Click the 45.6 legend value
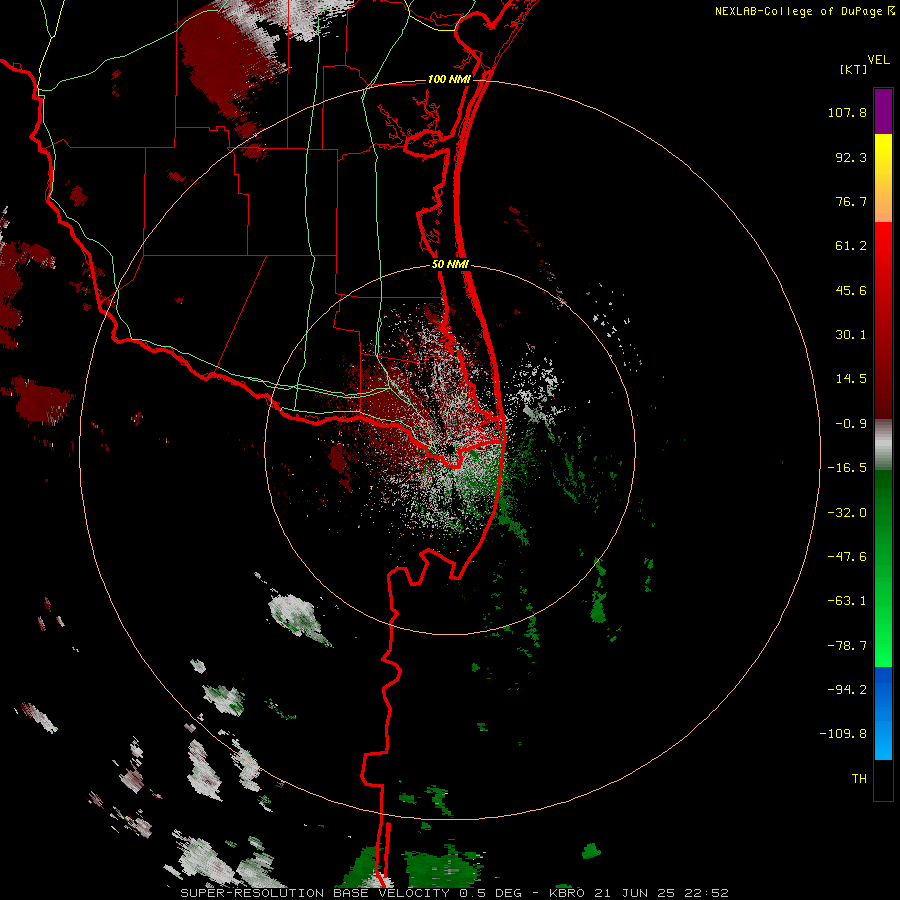The width and height of the screenshot is (900, 900). coord(851,290)
